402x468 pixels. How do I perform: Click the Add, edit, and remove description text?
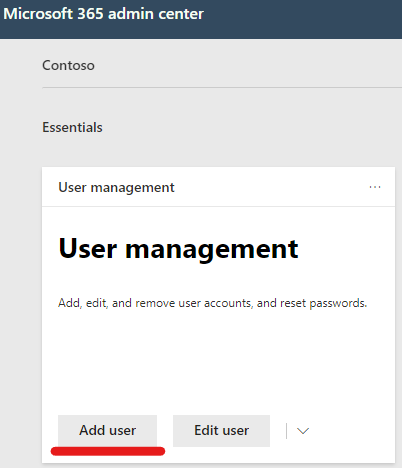tap(213, 303)
